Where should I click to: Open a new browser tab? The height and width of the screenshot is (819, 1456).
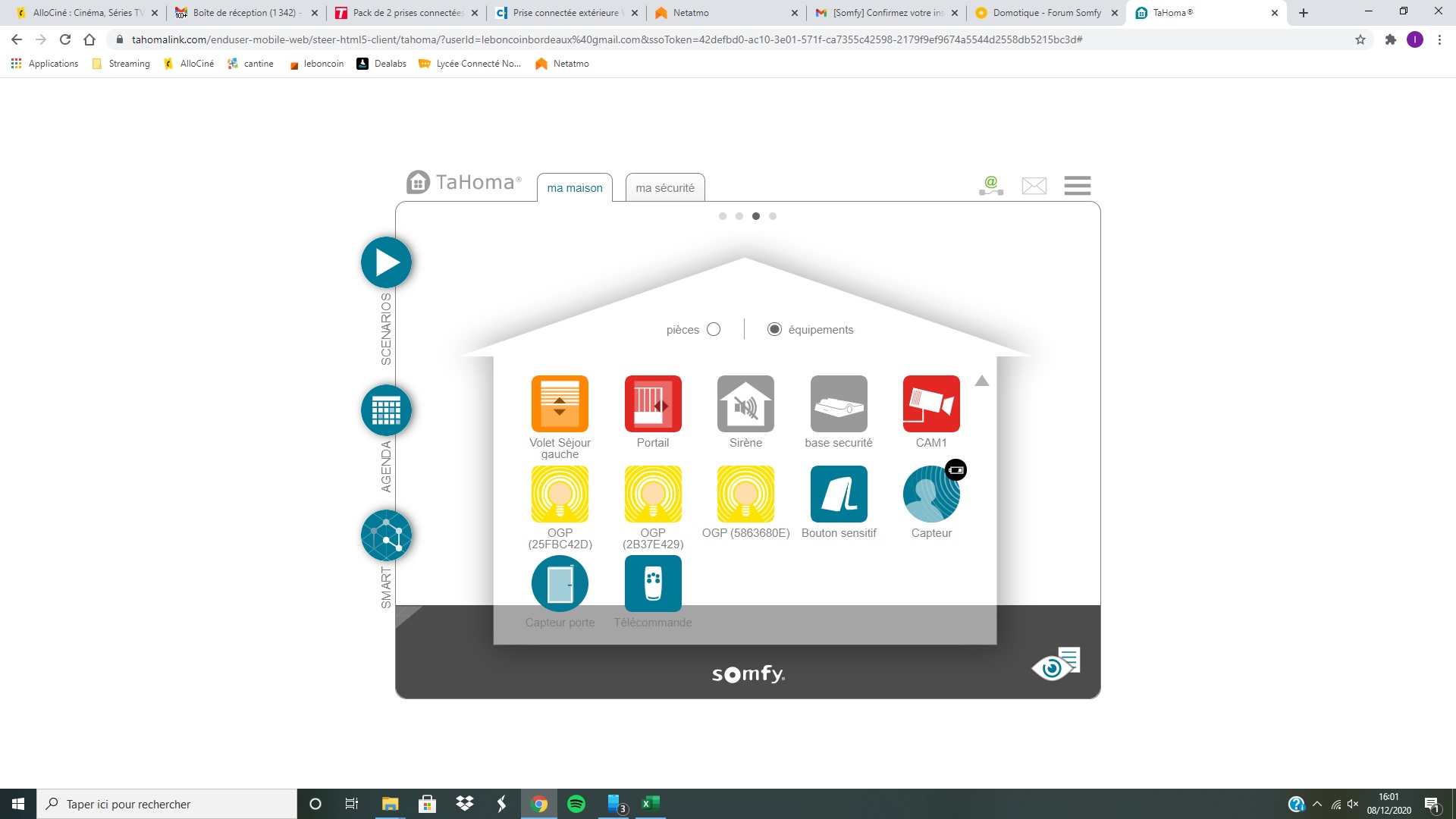tap(1304, 13)
